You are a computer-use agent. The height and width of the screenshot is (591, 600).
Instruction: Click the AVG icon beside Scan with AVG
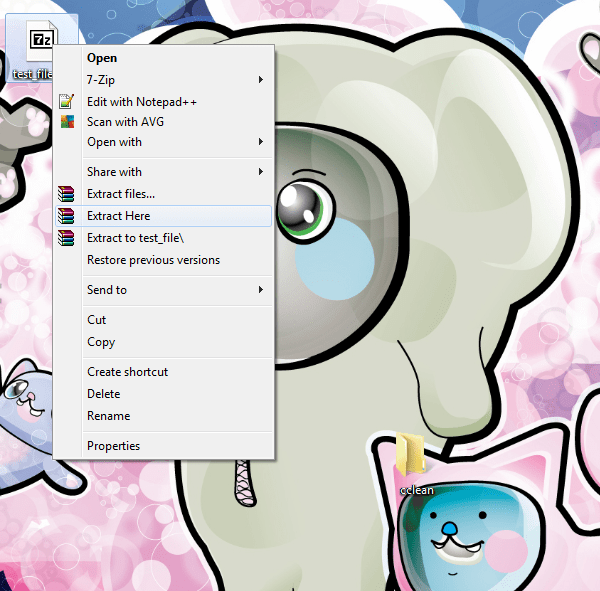coord(68,122)
